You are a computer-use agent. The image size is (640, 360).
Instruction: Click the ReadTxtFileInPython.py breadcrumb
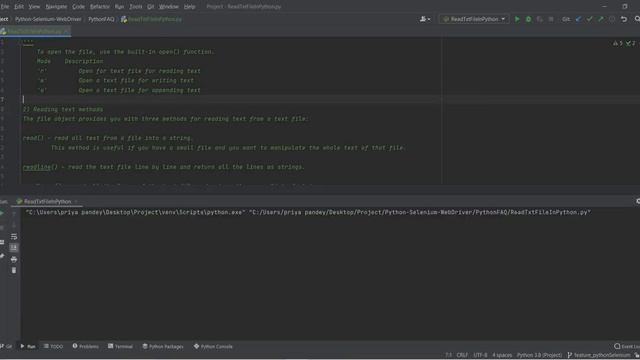pos(151,19)
